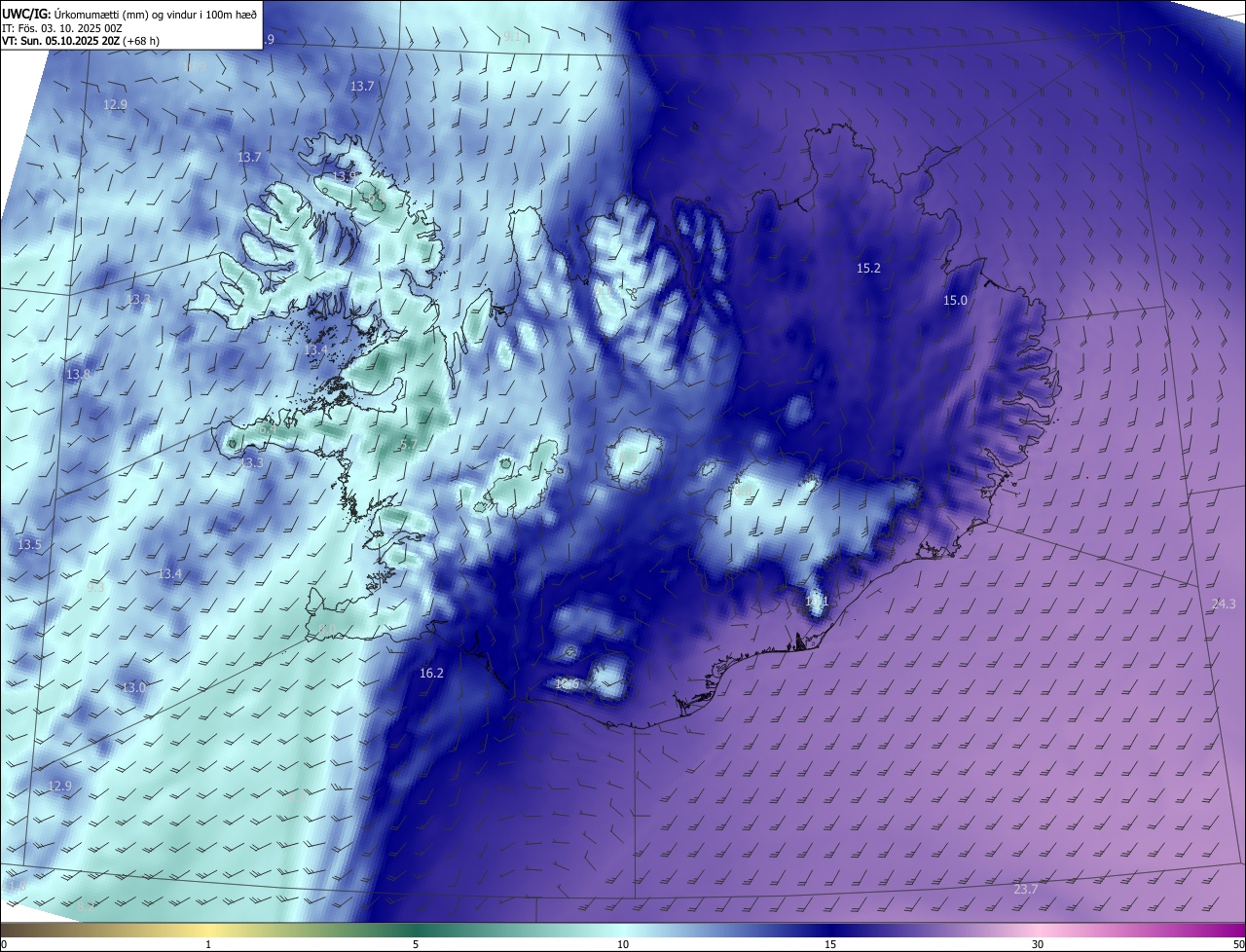Click the UWC/IG Úrkomumætti map title
The image size is (1246, 952).
click(x=130, y=14)
